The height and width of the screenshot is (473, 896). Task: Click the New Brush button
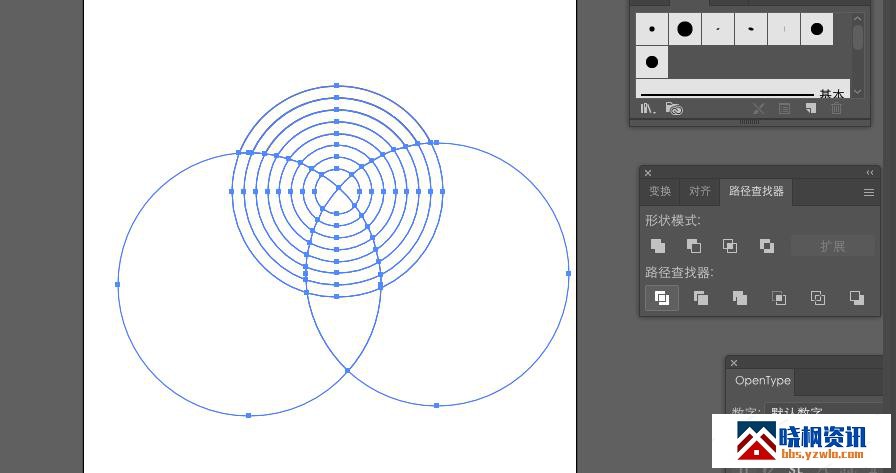tap(811, 108)
